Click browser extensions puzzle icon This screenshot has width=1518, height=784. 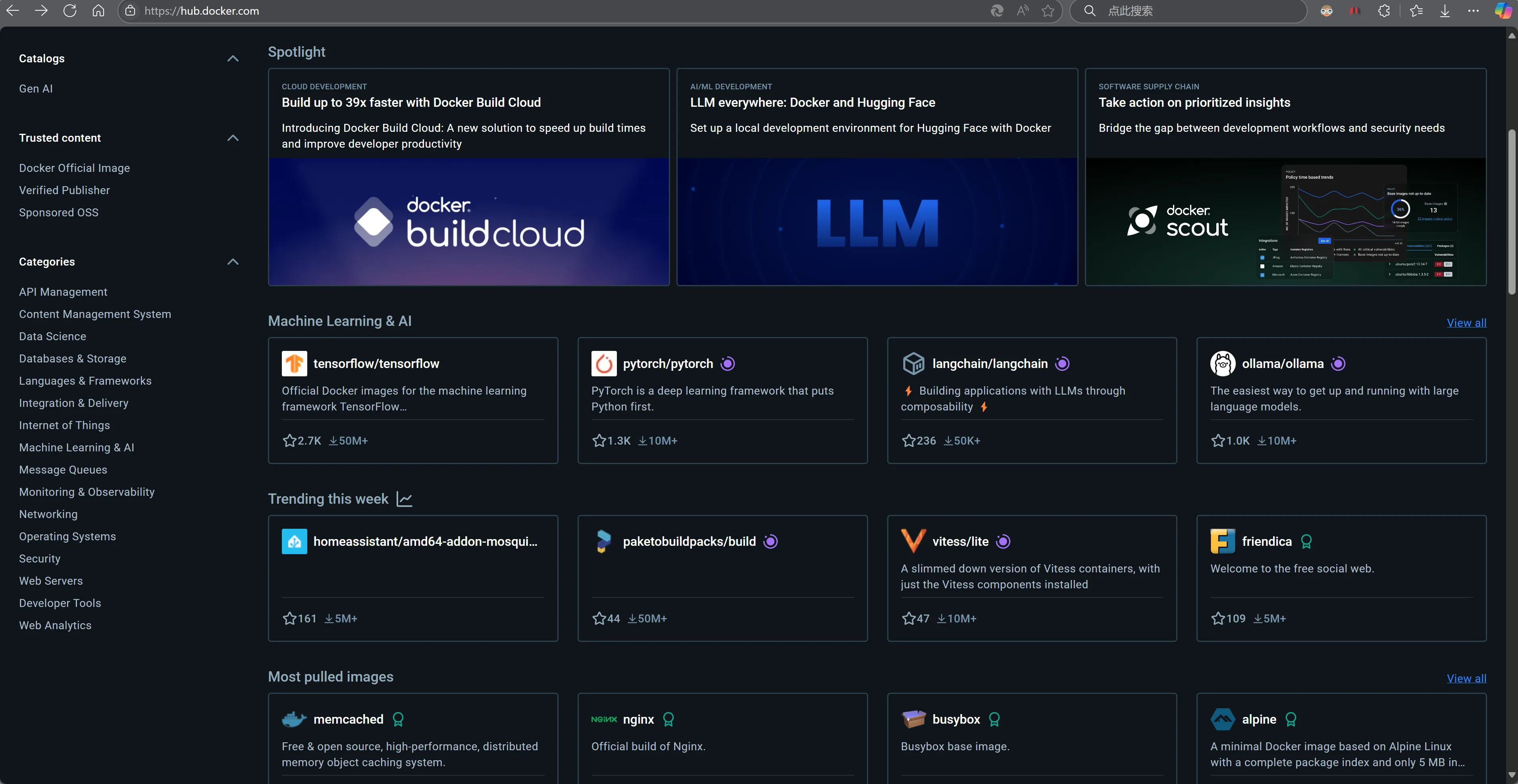point(1384,11)
